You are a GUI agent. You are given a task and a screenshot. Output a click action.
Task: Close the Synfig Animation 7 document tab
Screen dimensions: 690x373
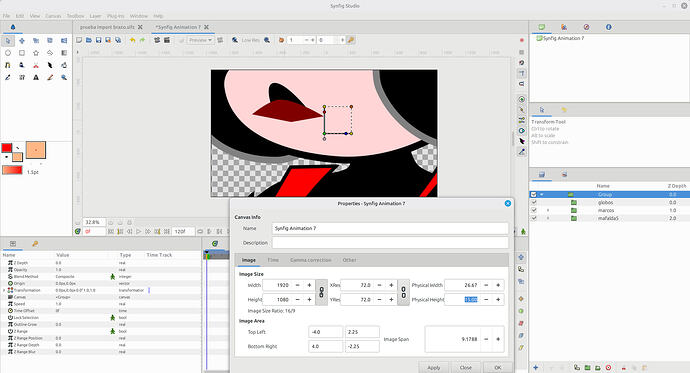206,27
